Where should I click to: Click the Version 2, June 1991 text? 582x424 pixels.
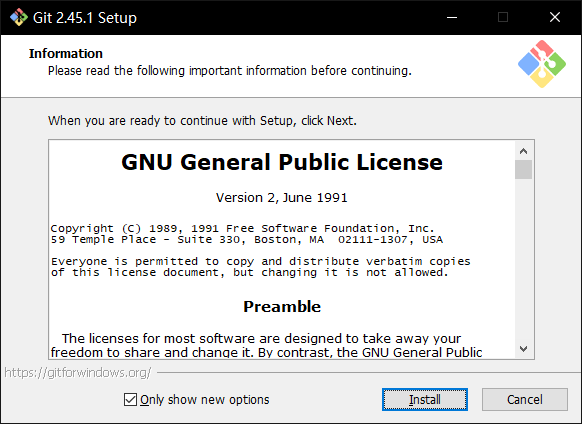[282, 198]
